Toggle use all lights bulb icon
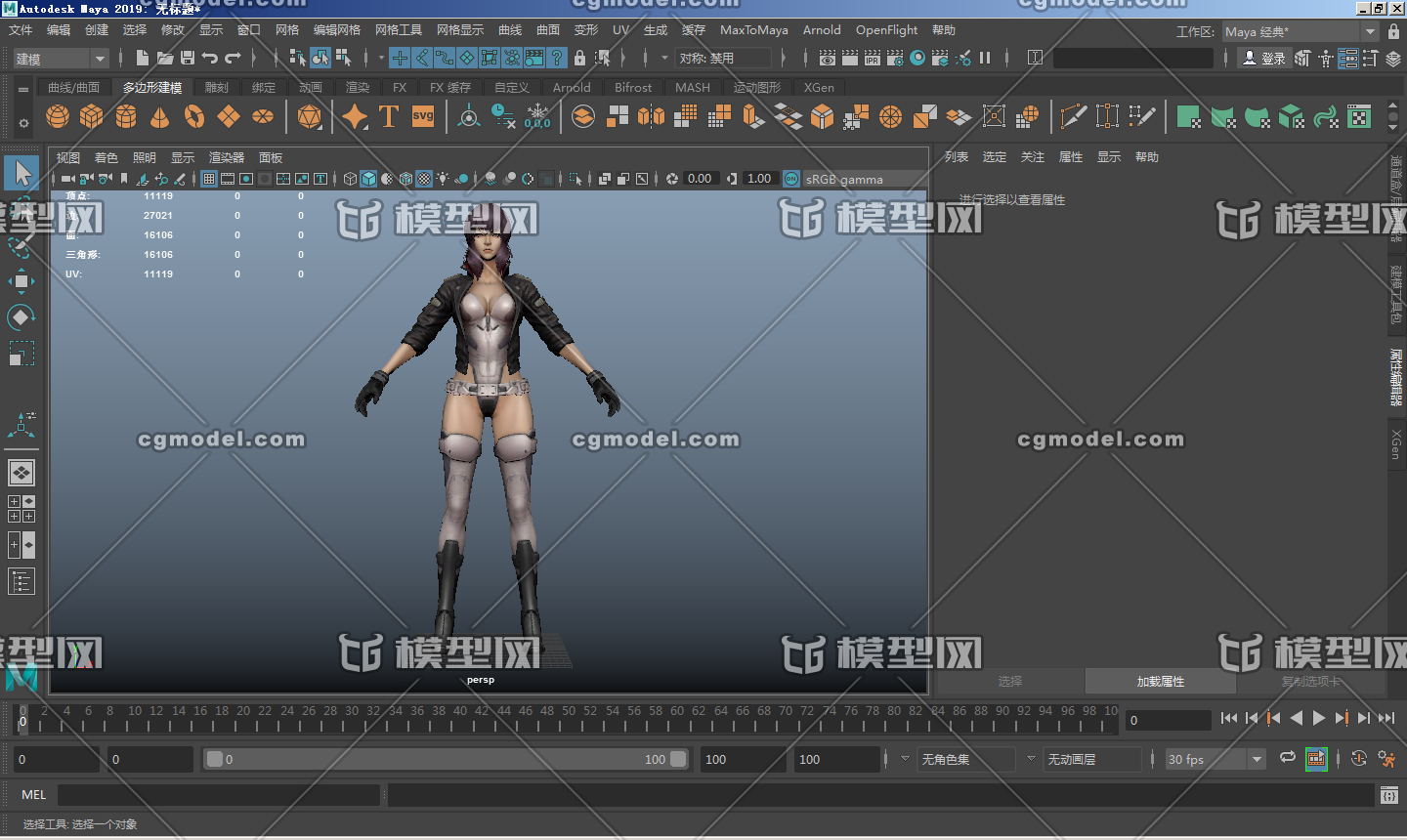1407x840 pixels. (x=443, y=179)
